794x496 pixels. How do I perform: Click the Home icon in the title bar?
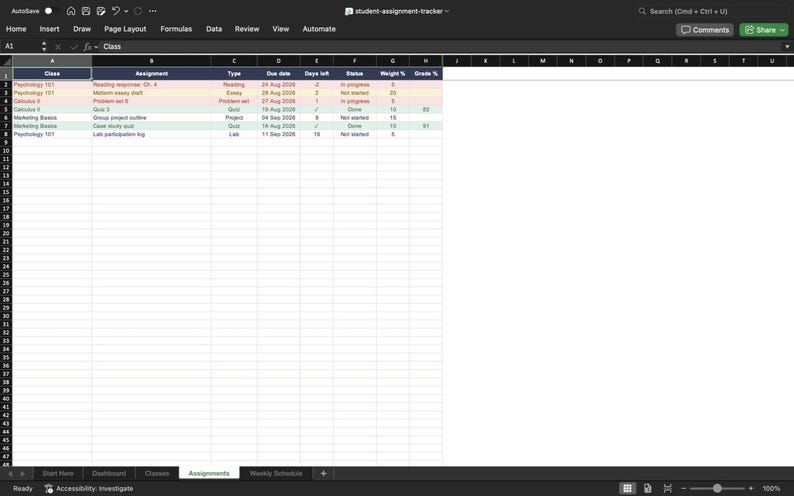[71, 11]
